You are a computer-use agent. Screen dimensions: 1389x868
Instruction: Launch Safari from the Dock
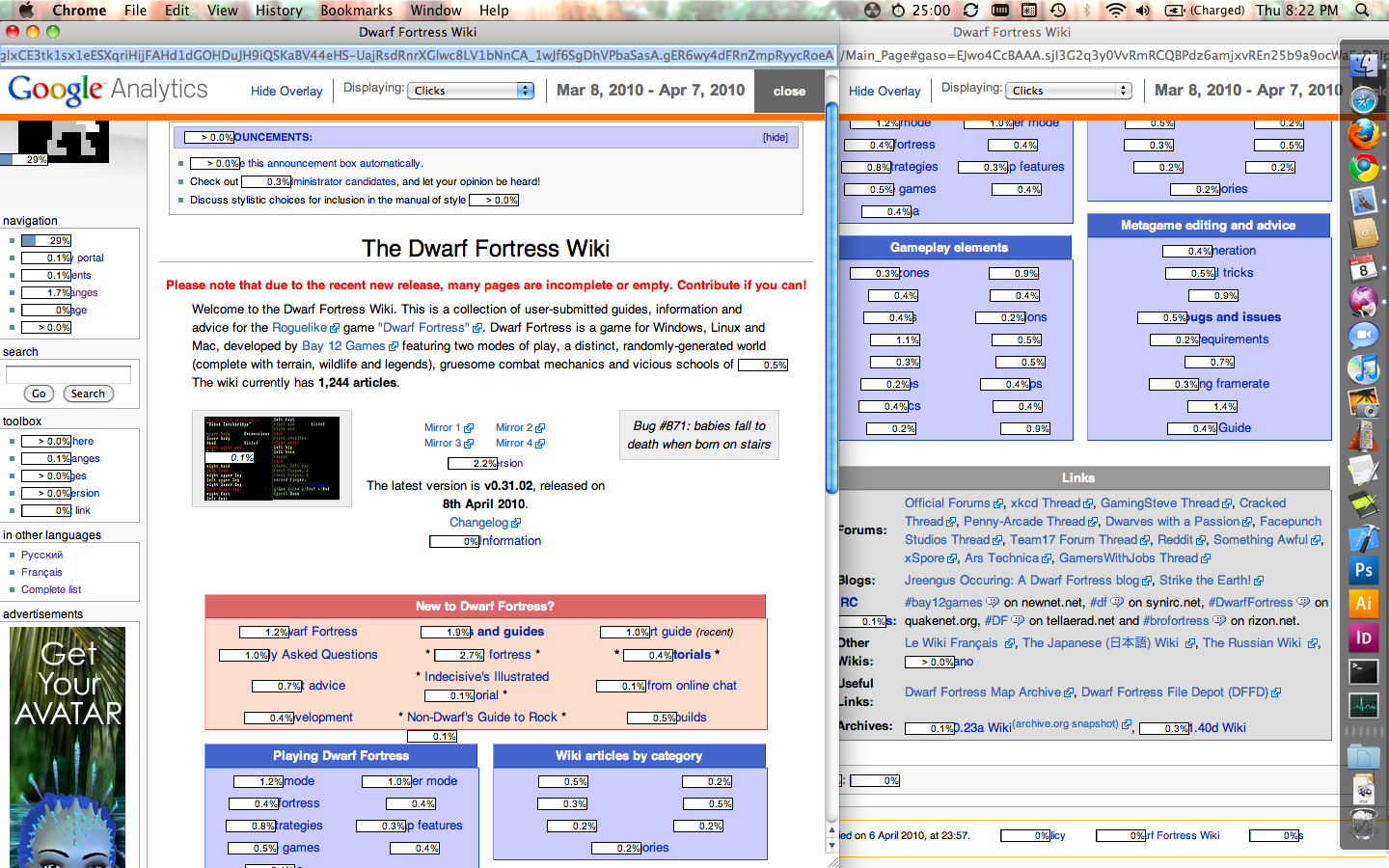tap(1364, 99)
